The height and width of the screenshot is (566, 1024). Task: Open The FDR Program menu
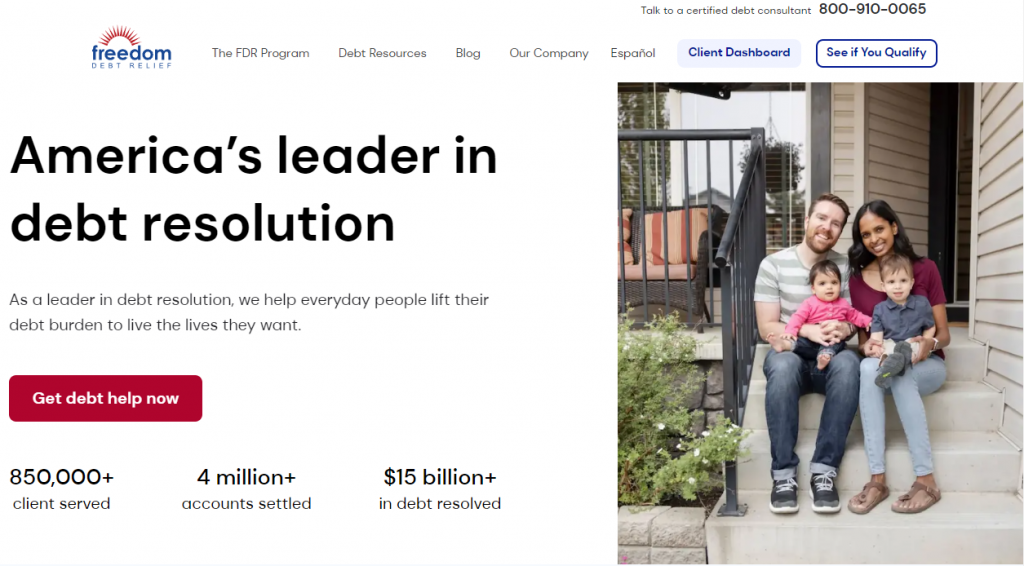coord(260,53)
